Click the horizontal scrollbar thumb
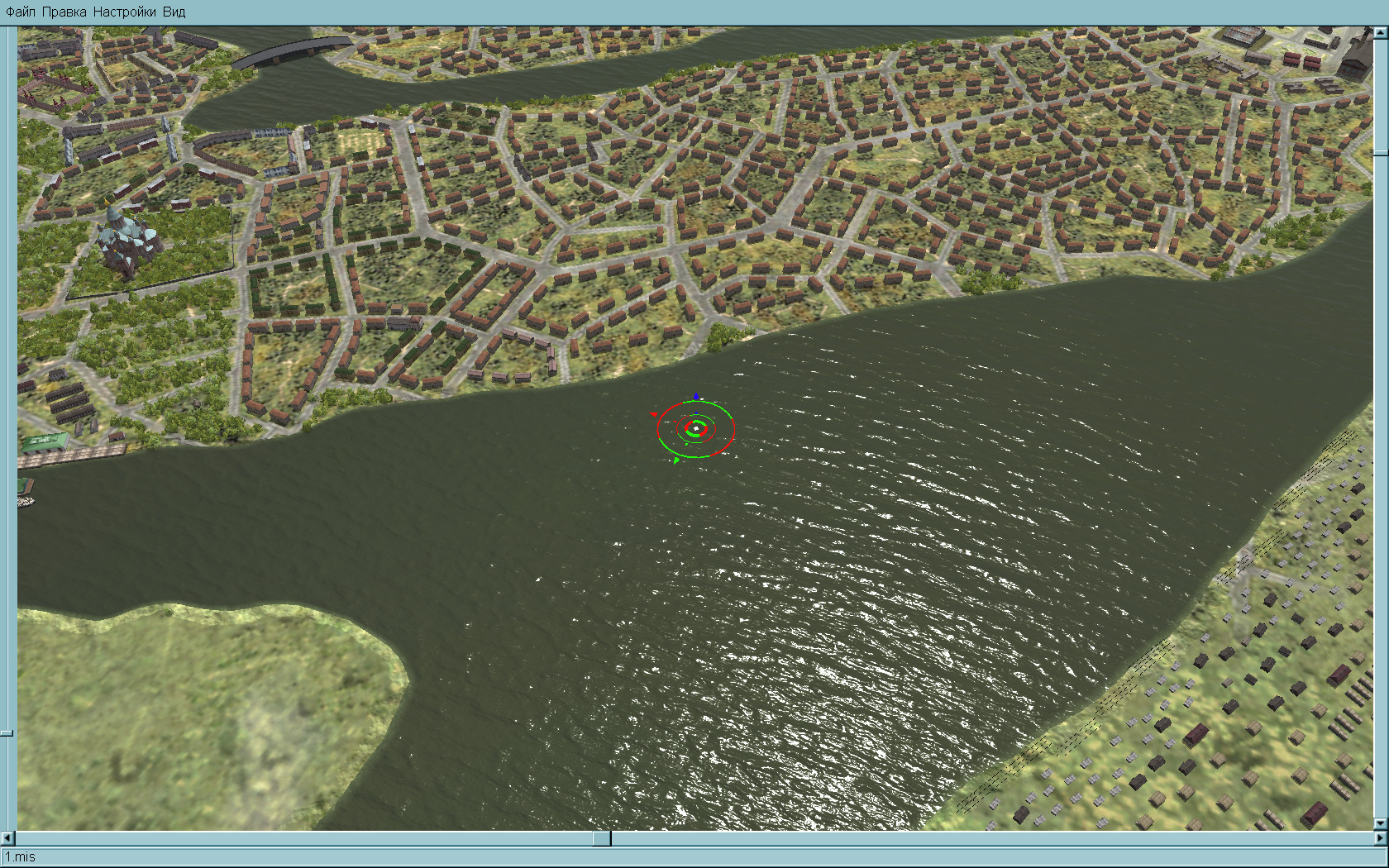 pos(602,839)
